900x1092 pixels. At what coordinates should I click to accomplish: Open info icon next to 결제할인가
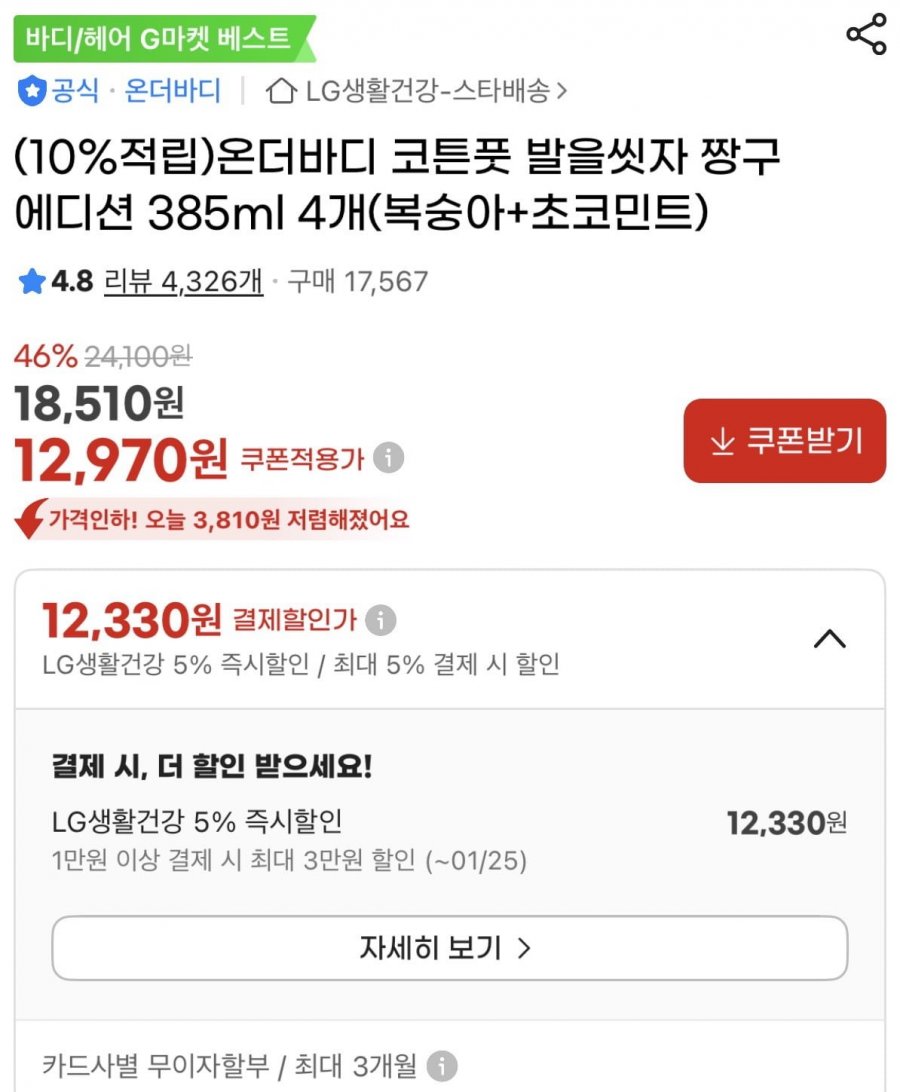(x=380, y=620)
